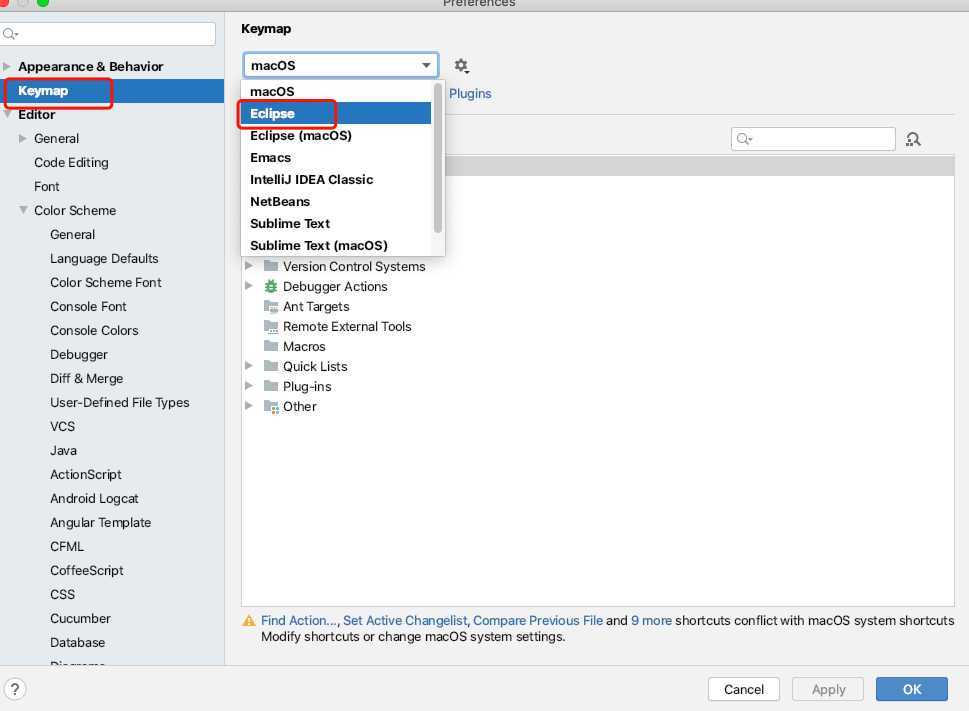The height and width of the screenshot is (711, 969).
Task: Choose Sublime Text keymap option
Action: click(x=336, y=224)
